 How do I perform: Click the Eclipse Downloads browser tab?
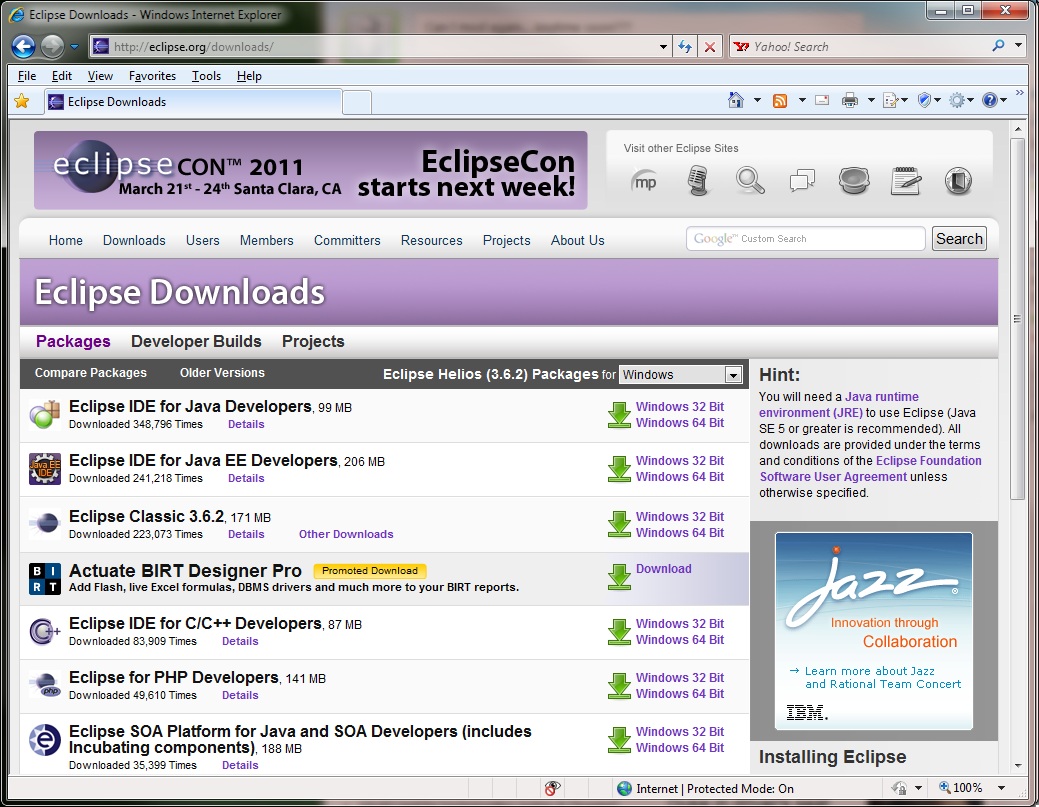click(x=193, y=101)
